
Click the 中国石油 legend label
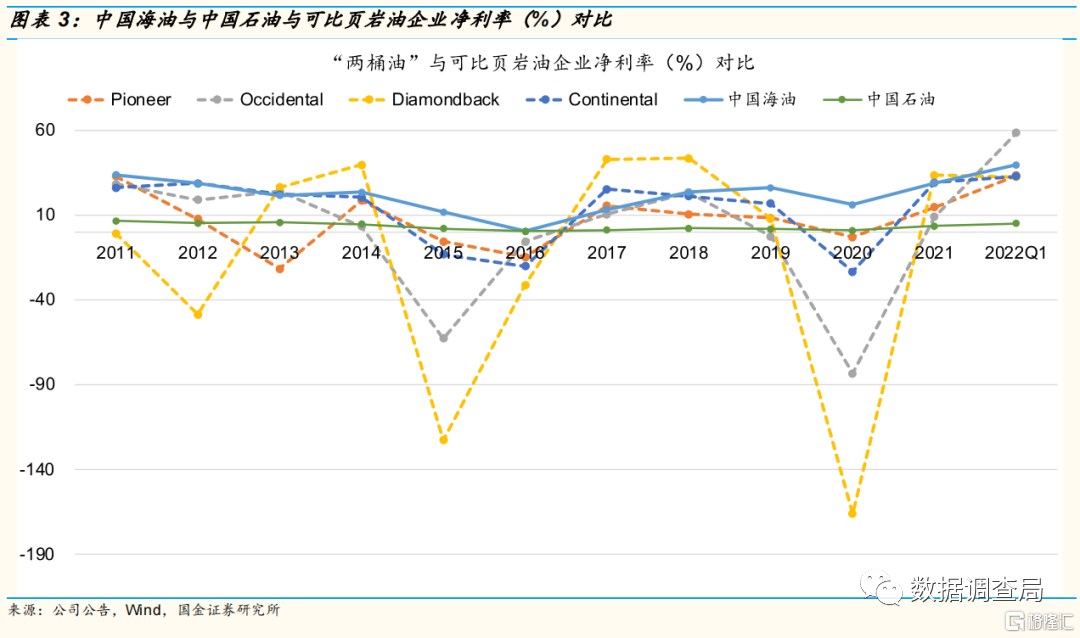point(901,99)
